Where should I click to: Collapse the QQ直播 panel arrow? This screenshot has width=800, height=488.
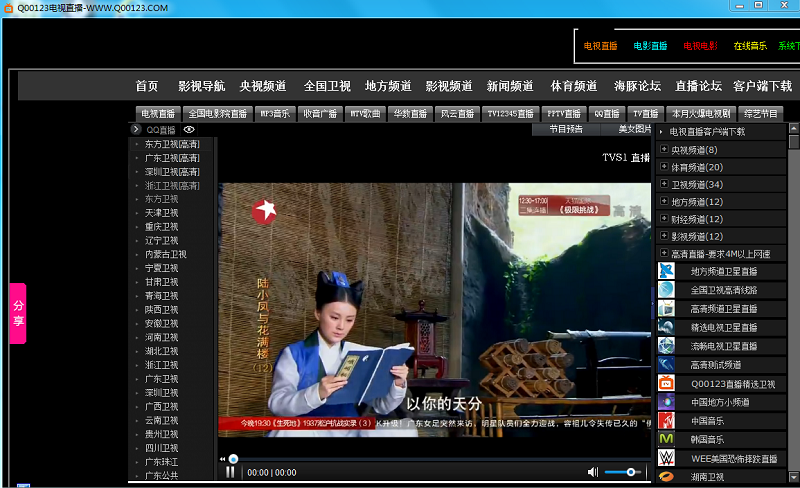(136, 130)
